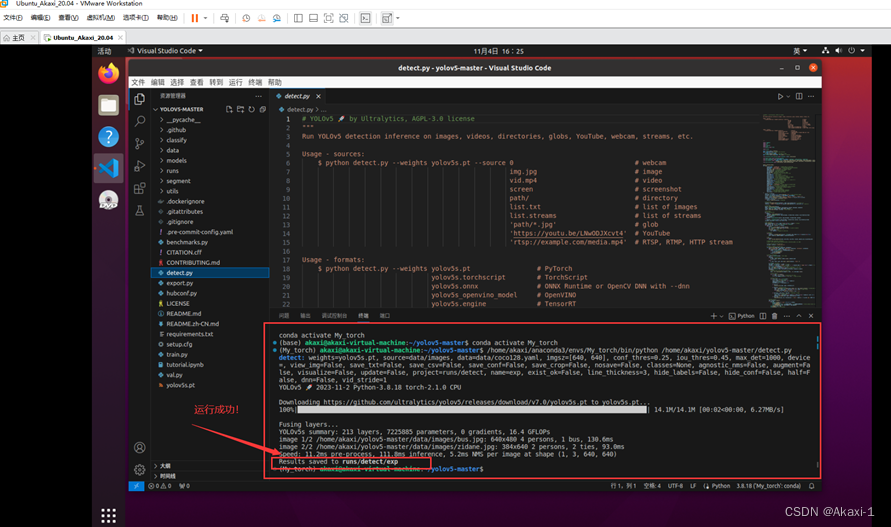Open the Manage gear icon
The width and height of the screenshot is (891, 527).
point(139,470)
